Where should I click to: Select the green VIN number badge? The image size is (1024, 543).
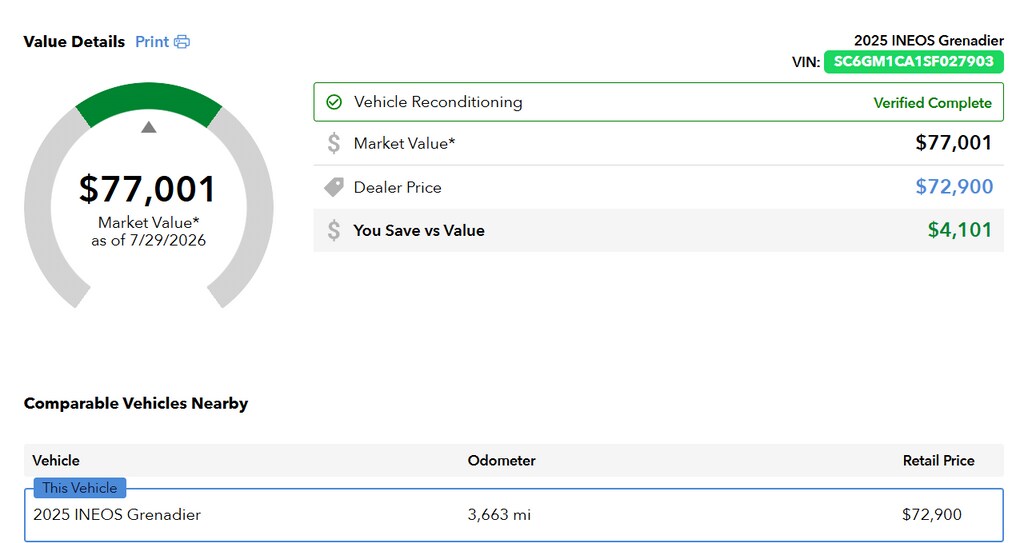(x=914, y=61)
